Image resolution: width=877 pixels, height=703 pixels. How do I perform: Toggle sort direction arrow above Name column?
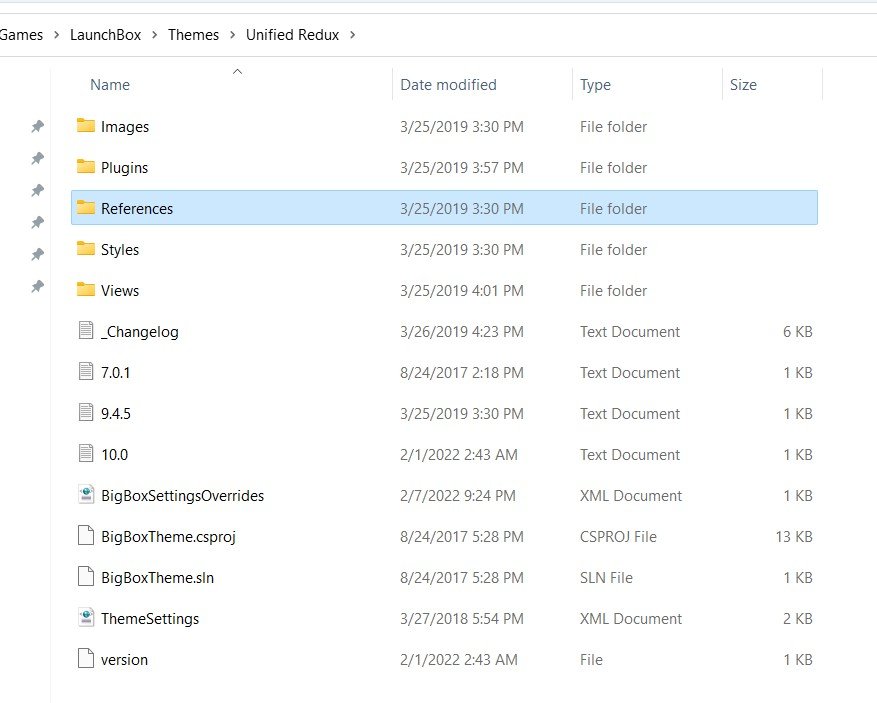point(237,72)
